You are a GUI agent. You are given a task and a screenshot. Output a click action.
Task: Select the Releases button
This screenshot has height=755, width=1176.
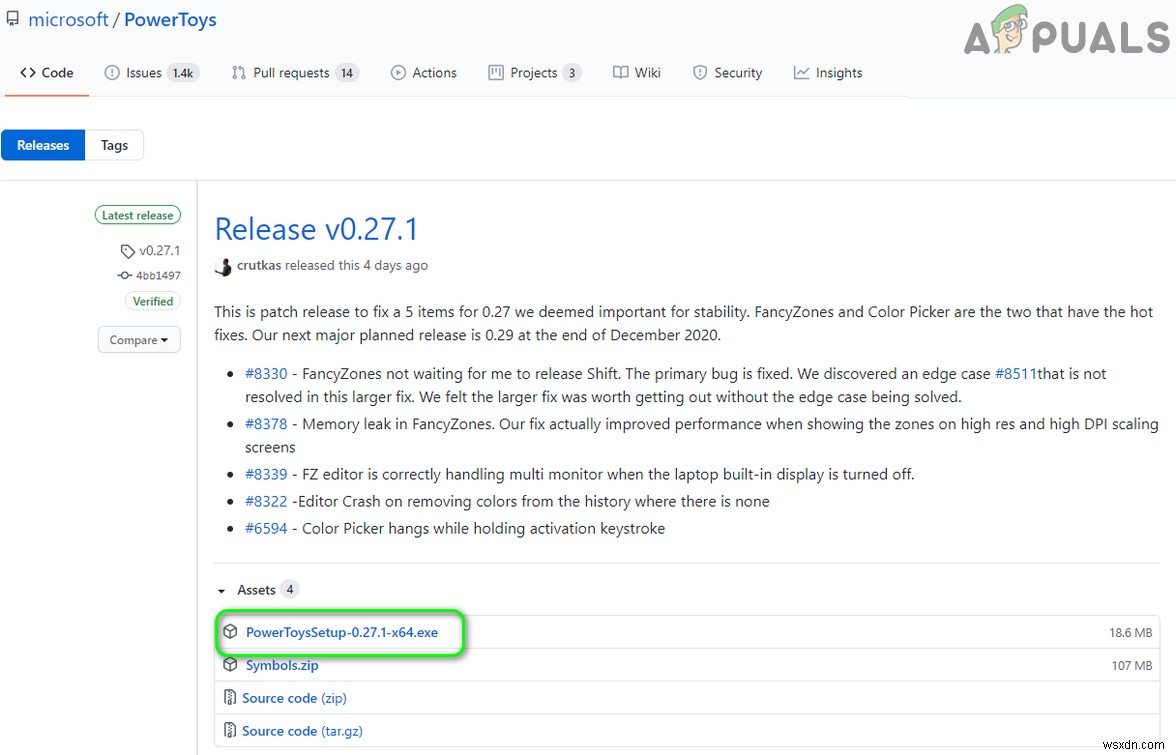click(x=43, y=145)
